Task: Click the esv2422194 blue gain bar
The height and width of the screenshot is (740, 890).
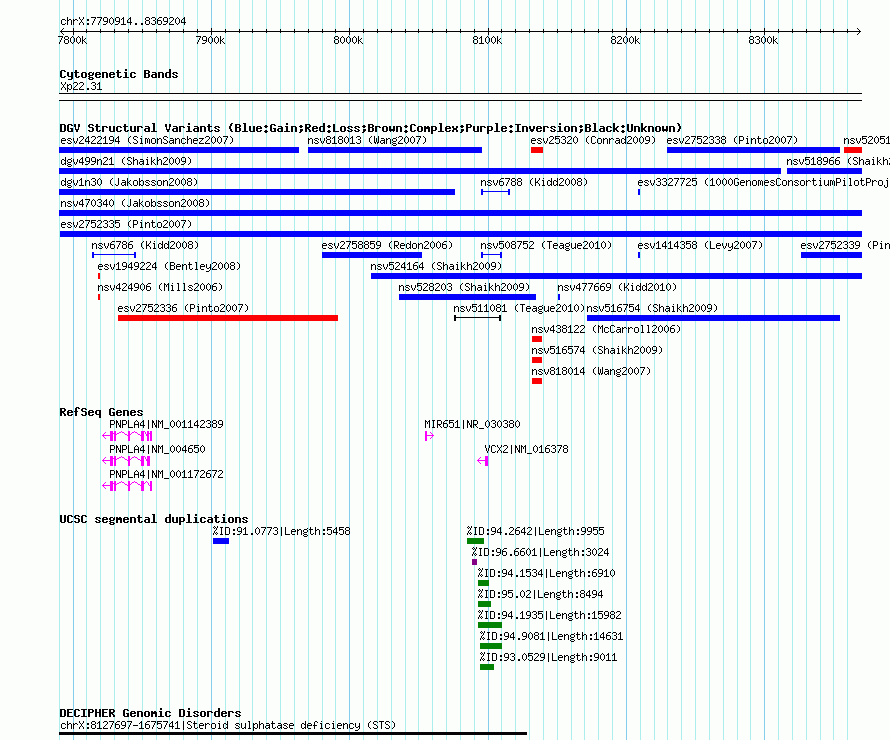Action: coord(179,150)
